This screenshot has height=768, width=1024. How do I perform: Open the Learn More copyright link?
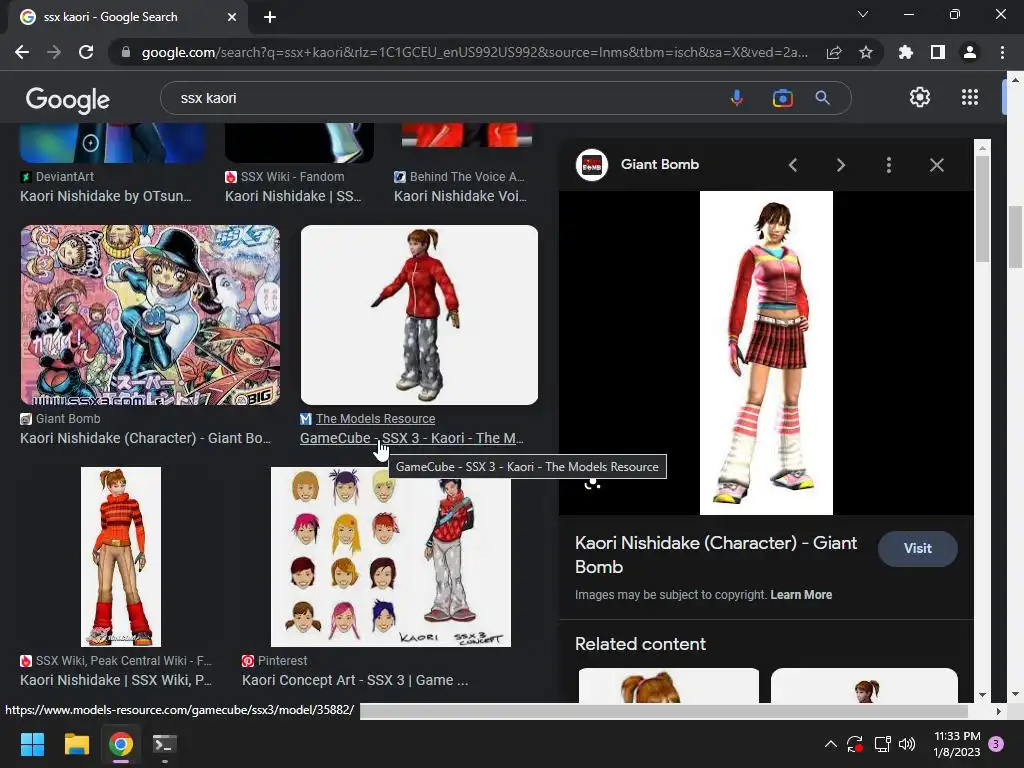pyautogui.click(x=801, y=595)
